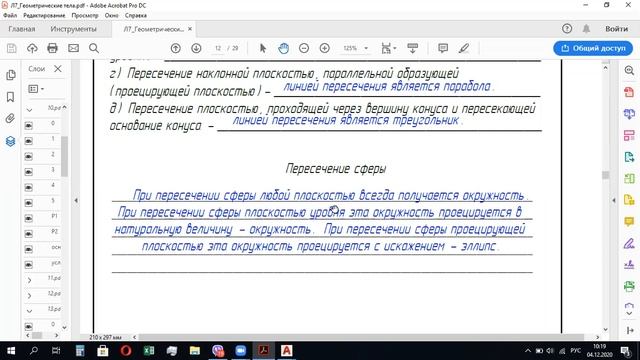Click the Войти sign-in link
Viewport: 640px width, 360px height.
616,29
